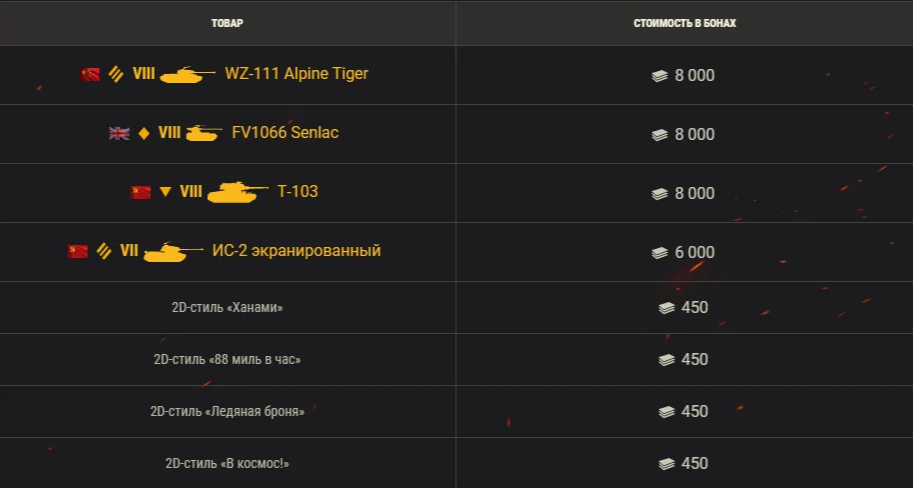Image resolution: width=913 pixels, height=488 pixels.
Task: Open the FV1066 Senlac tank link
Action: tap(284, 133)
